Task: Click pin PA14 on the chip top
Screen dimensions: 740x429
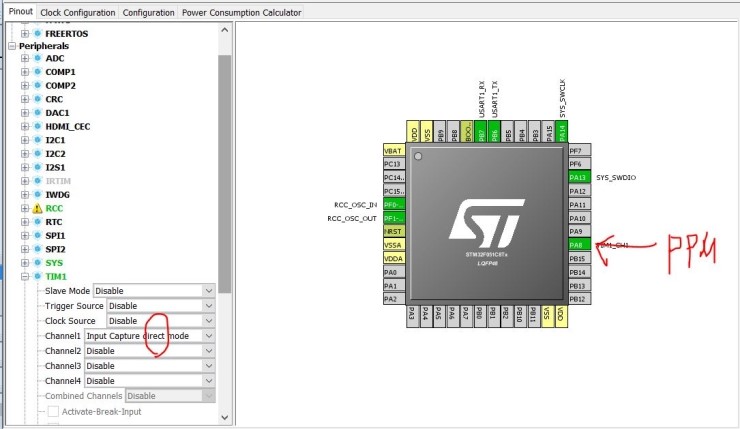Action: click(x=562, y=131)
